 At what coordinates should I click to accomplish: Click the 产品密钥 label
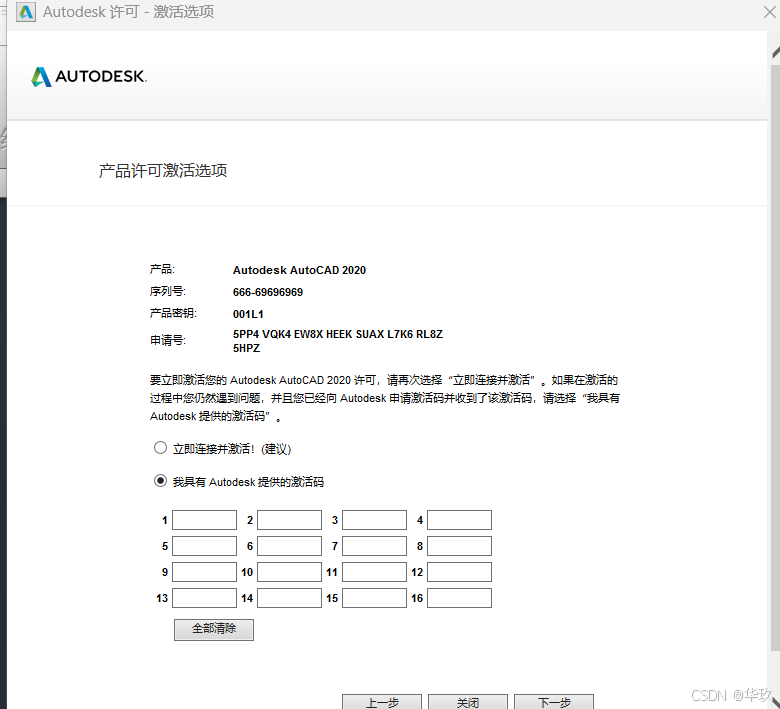click(x=173, y=313)
